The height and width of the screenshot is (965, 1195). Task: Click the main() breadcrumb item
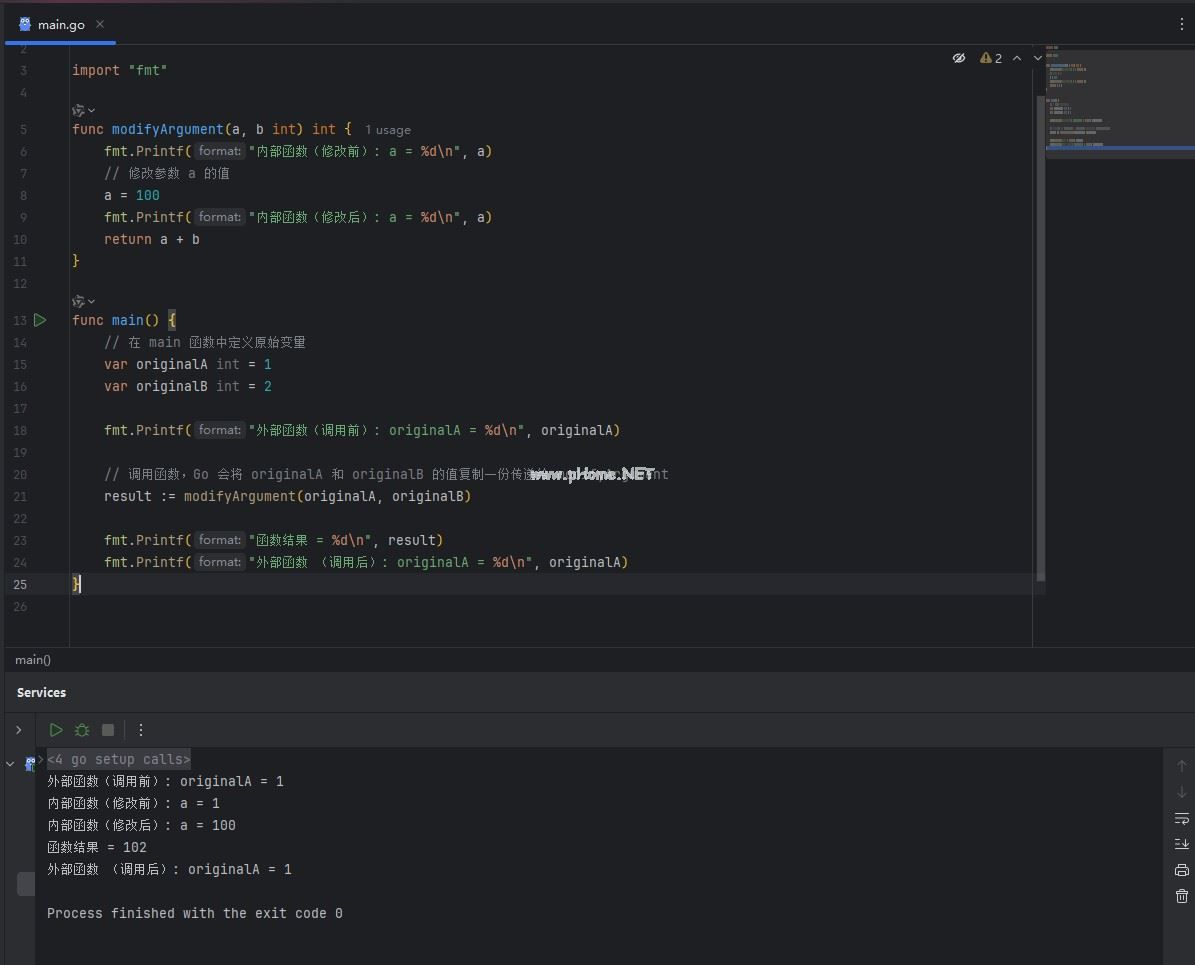33,660
